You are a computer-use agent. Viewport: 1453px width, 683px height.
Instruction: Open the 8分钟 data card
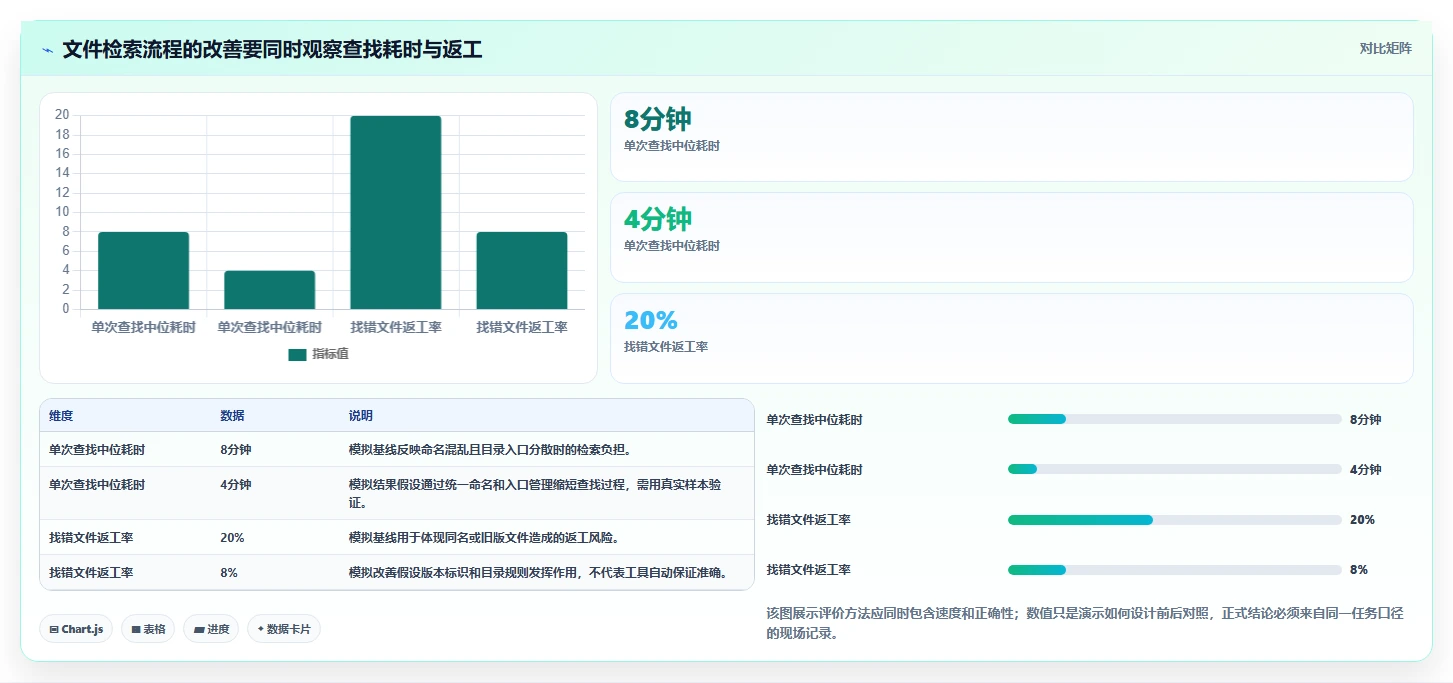pos(1012,137)
